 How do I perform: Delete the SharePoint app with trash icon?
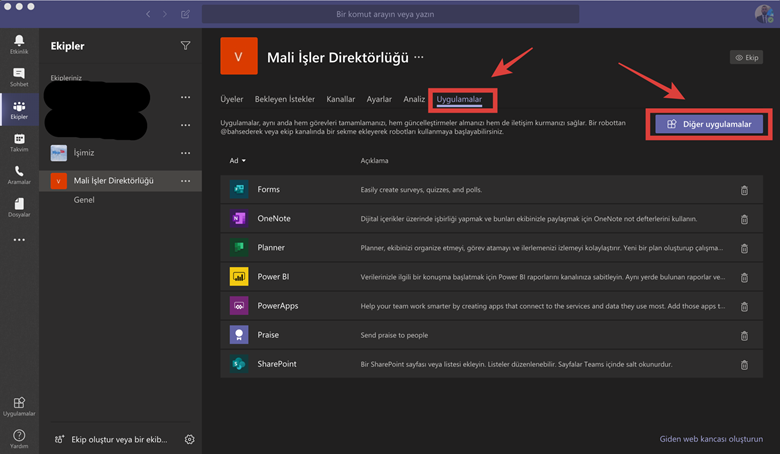coord(744,364)
